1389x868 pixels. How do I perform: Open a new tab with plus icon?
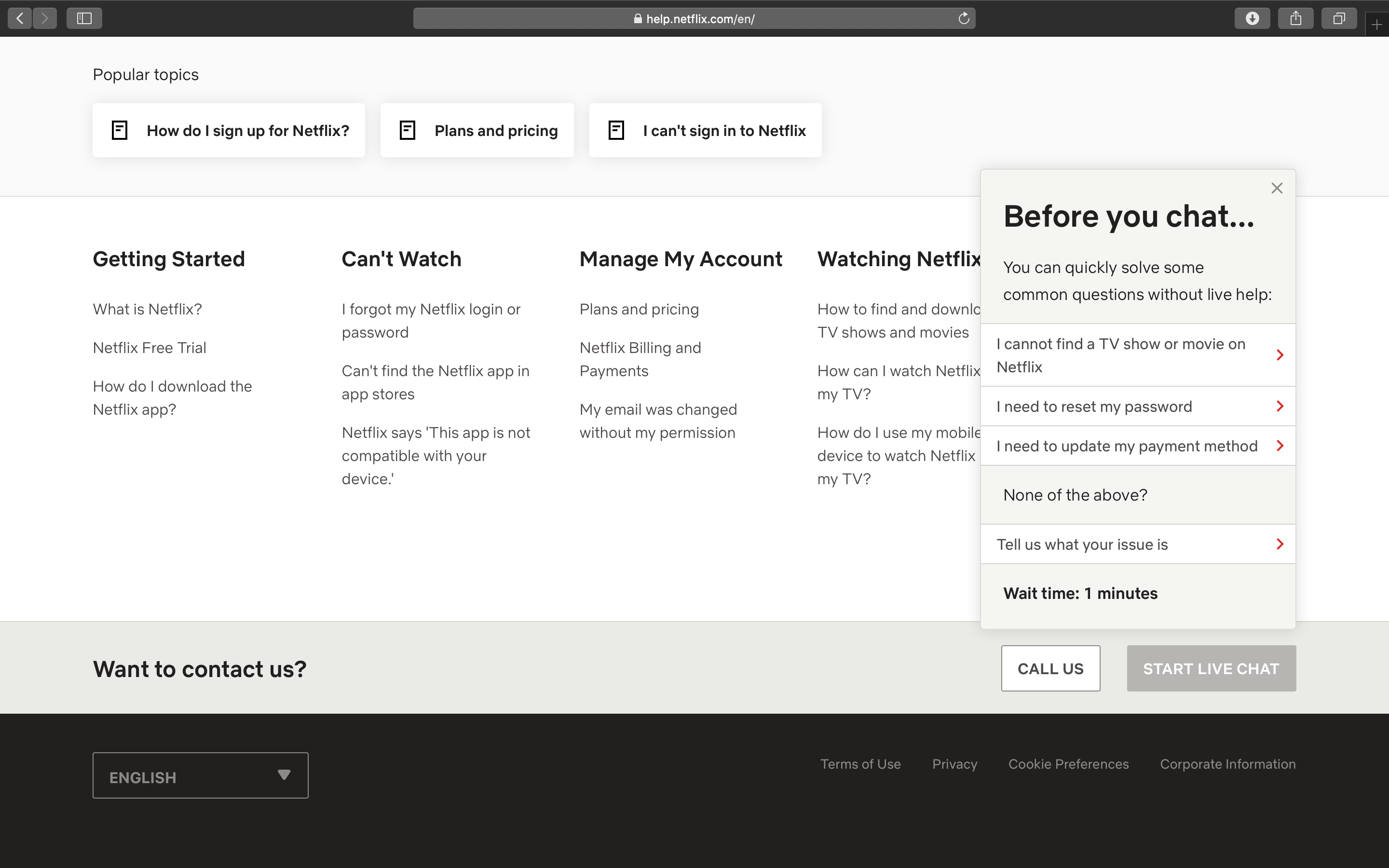(x=1377, y=25)
